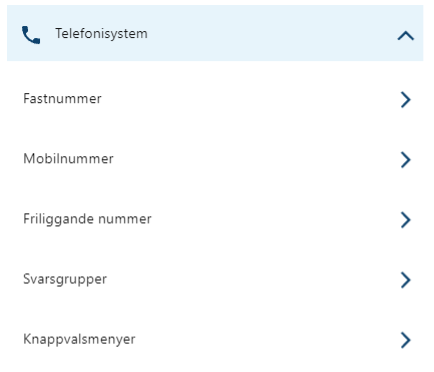Select the Fastnummer row's empty middle area
The height and width of the screenshot is (372, 434).
(x=250, y=99)
